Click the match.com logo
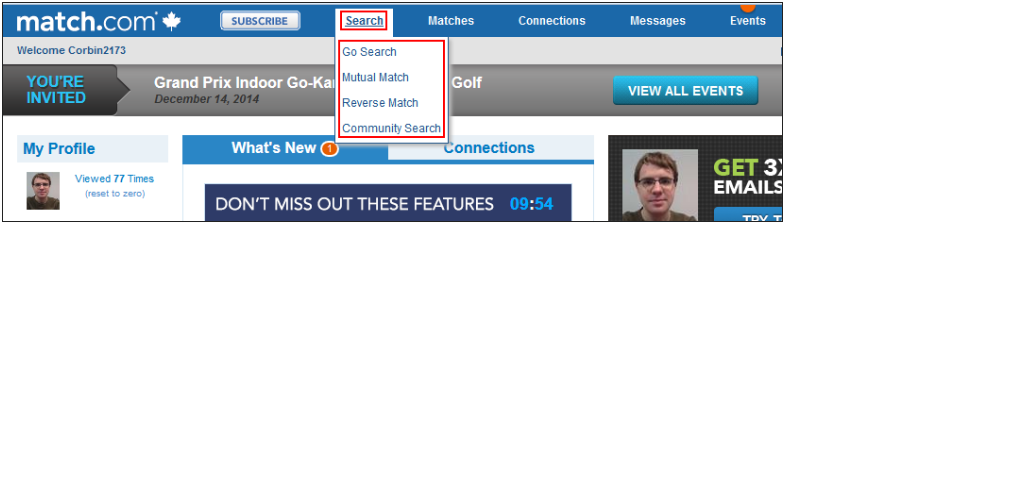This screenshot has height=490, width=1017. coord(99,21)
